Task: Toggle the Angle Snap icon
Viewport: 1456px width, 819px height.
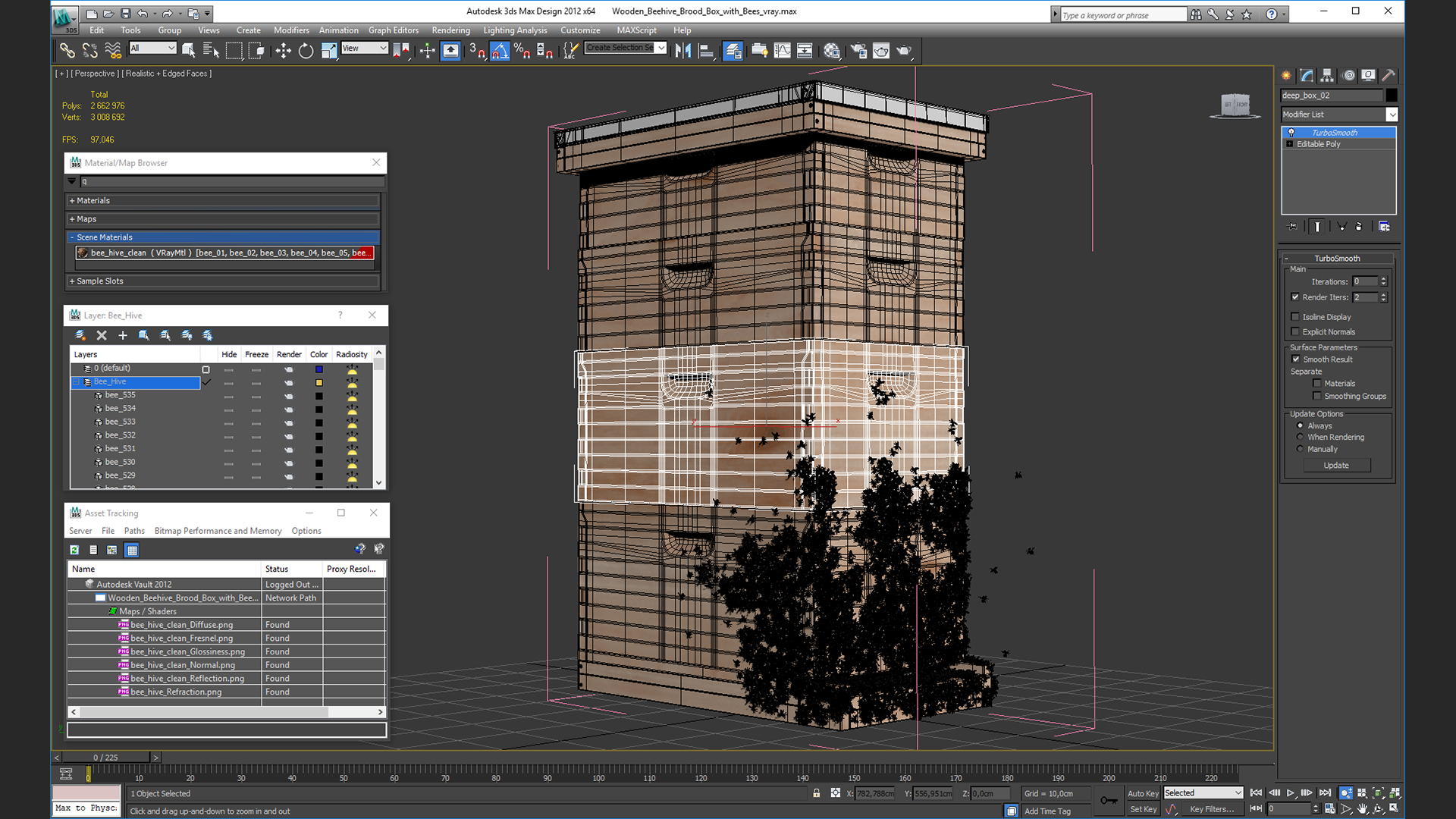Action: (x=500, y=51)
